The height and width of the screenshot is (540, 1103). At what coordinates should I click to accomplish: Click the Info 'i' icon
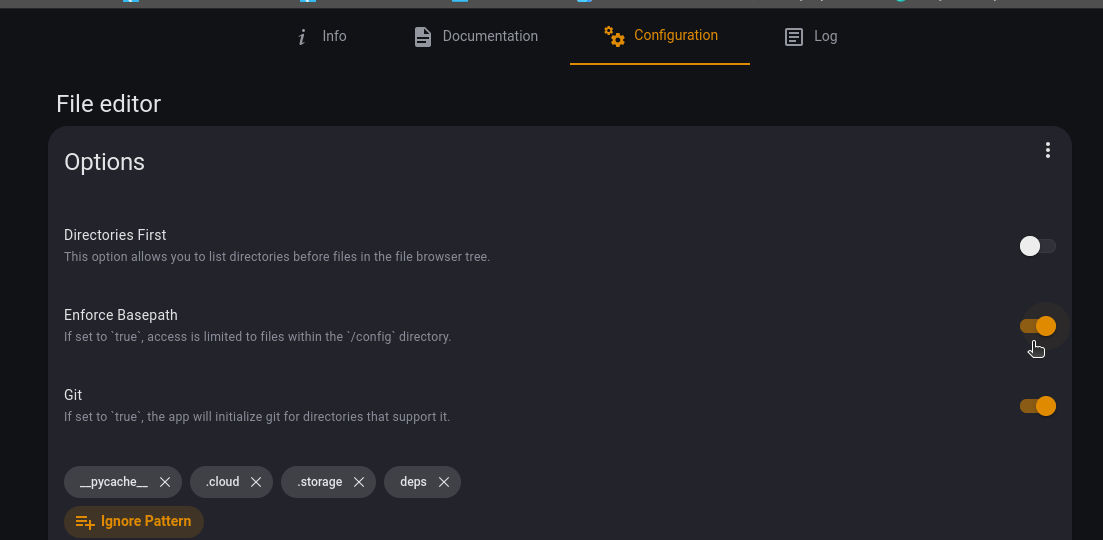(x=302, y=37)
